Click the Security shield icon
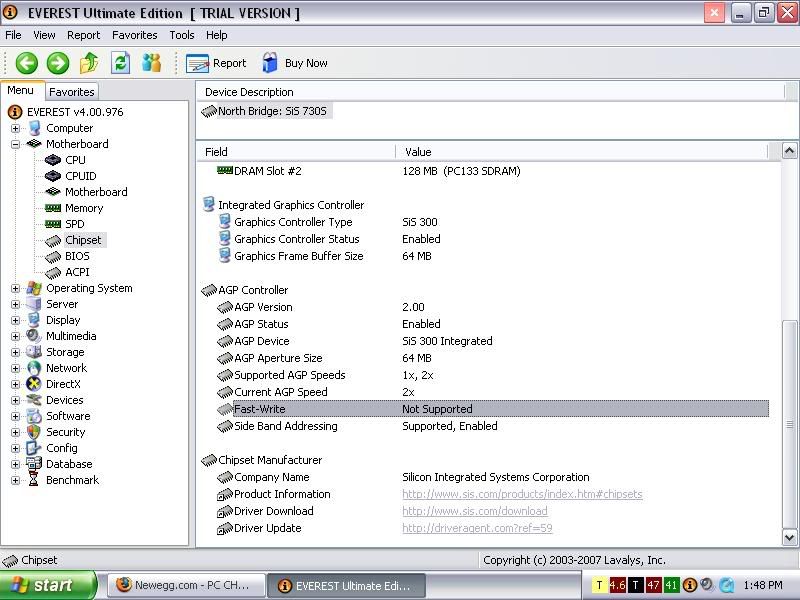This screenshot has height=600, width=800. [x=34, y=432]
